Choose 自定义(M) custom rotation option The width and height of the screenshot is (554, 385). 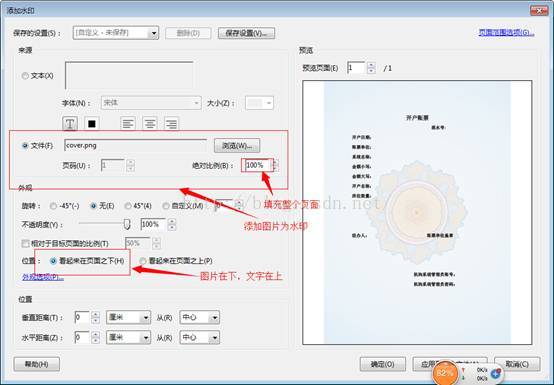165,206
